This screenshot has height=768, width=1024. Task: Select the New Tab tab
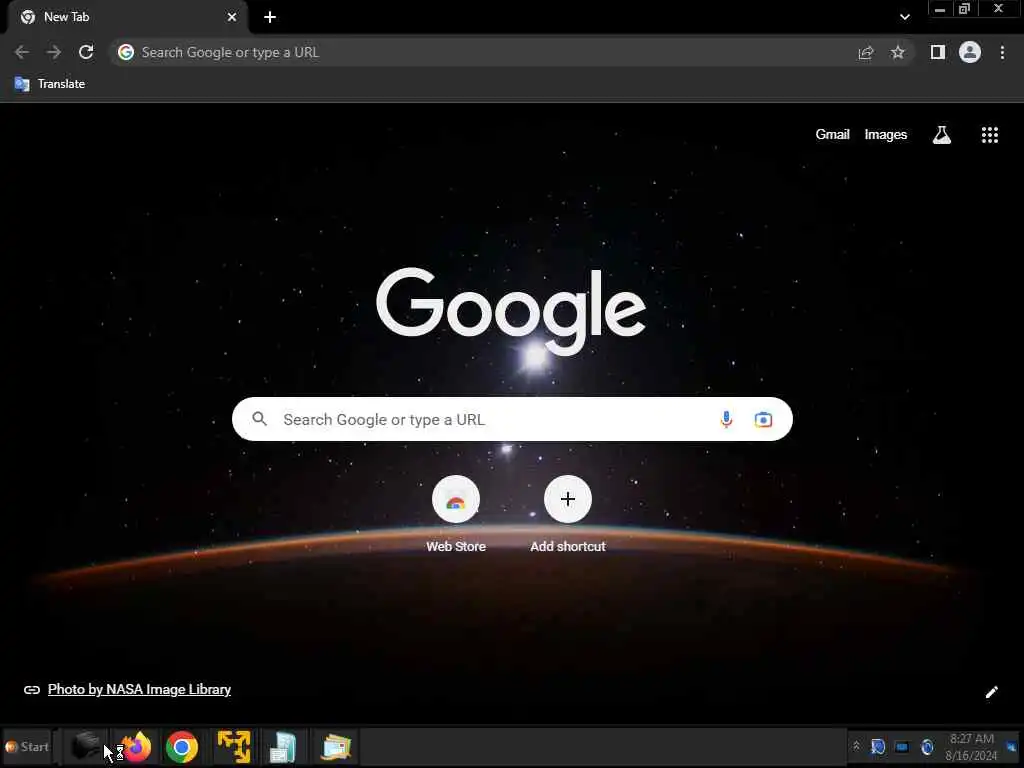pyautogui.click(x=128, y=17)
